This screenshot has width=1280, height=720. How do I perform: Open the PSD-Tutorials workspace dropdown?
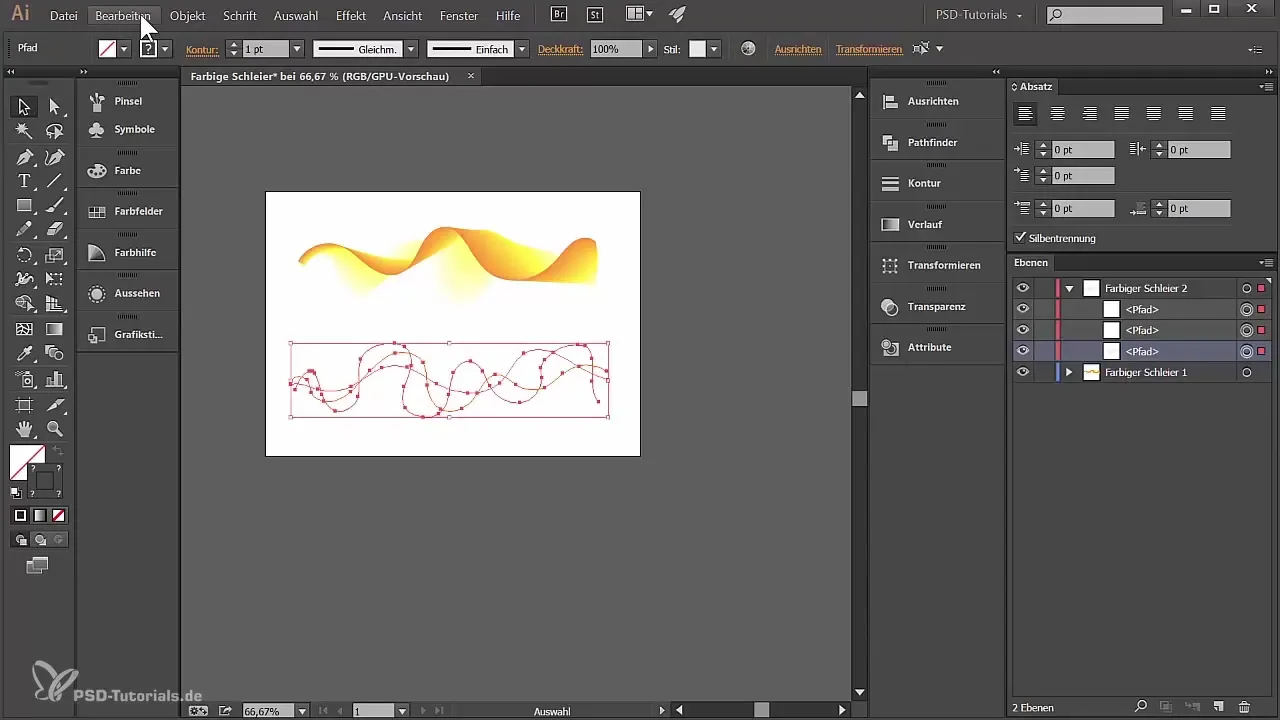[978, 15]
